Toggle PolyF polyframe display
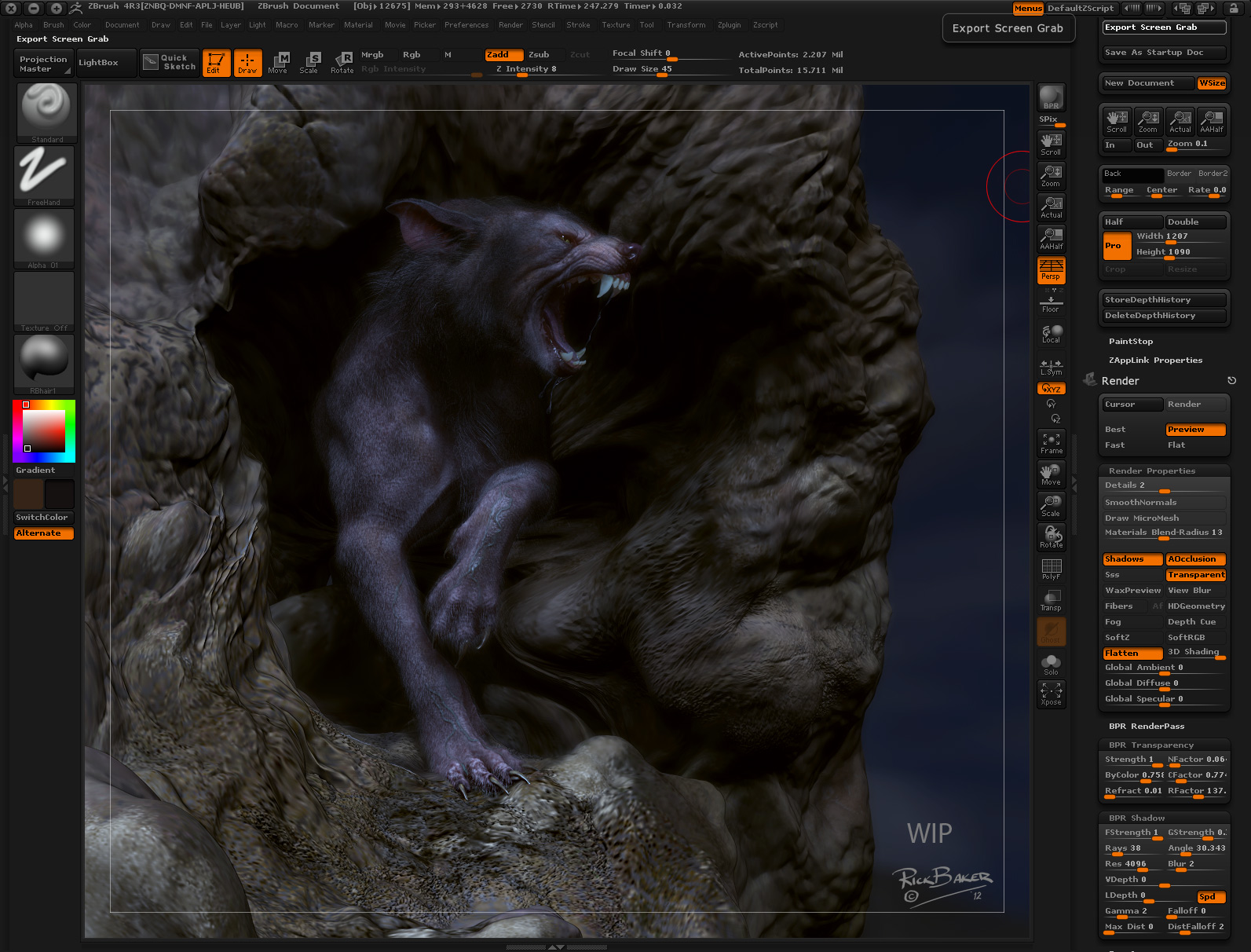 click(1051, 569)
